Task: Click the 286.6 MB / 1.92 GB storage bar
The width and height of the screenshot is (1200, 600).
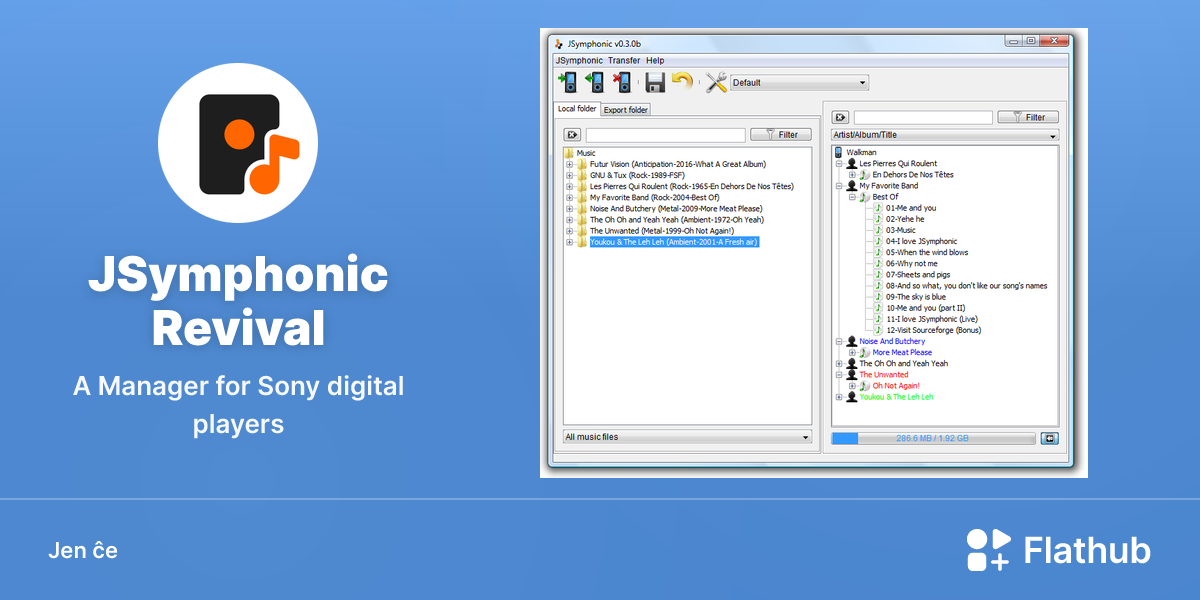Action: click(935, 438)
